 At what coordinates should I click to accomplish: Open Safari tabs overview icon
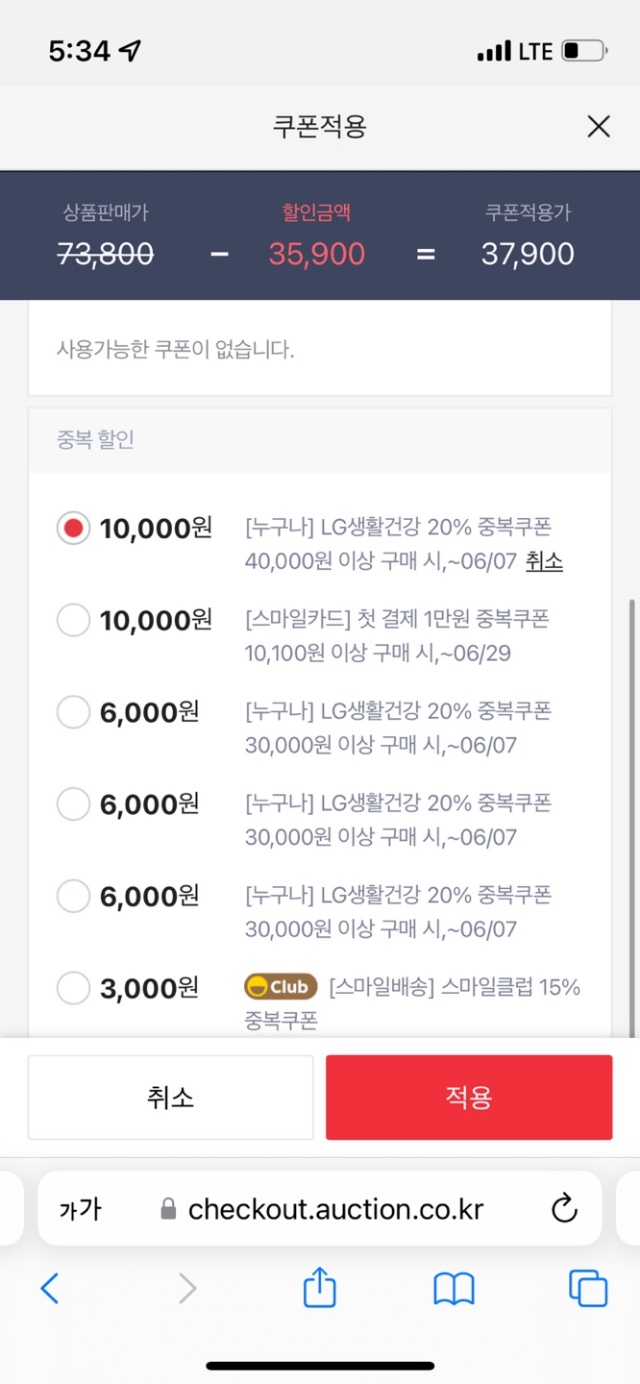click(x=588, y=1288)
